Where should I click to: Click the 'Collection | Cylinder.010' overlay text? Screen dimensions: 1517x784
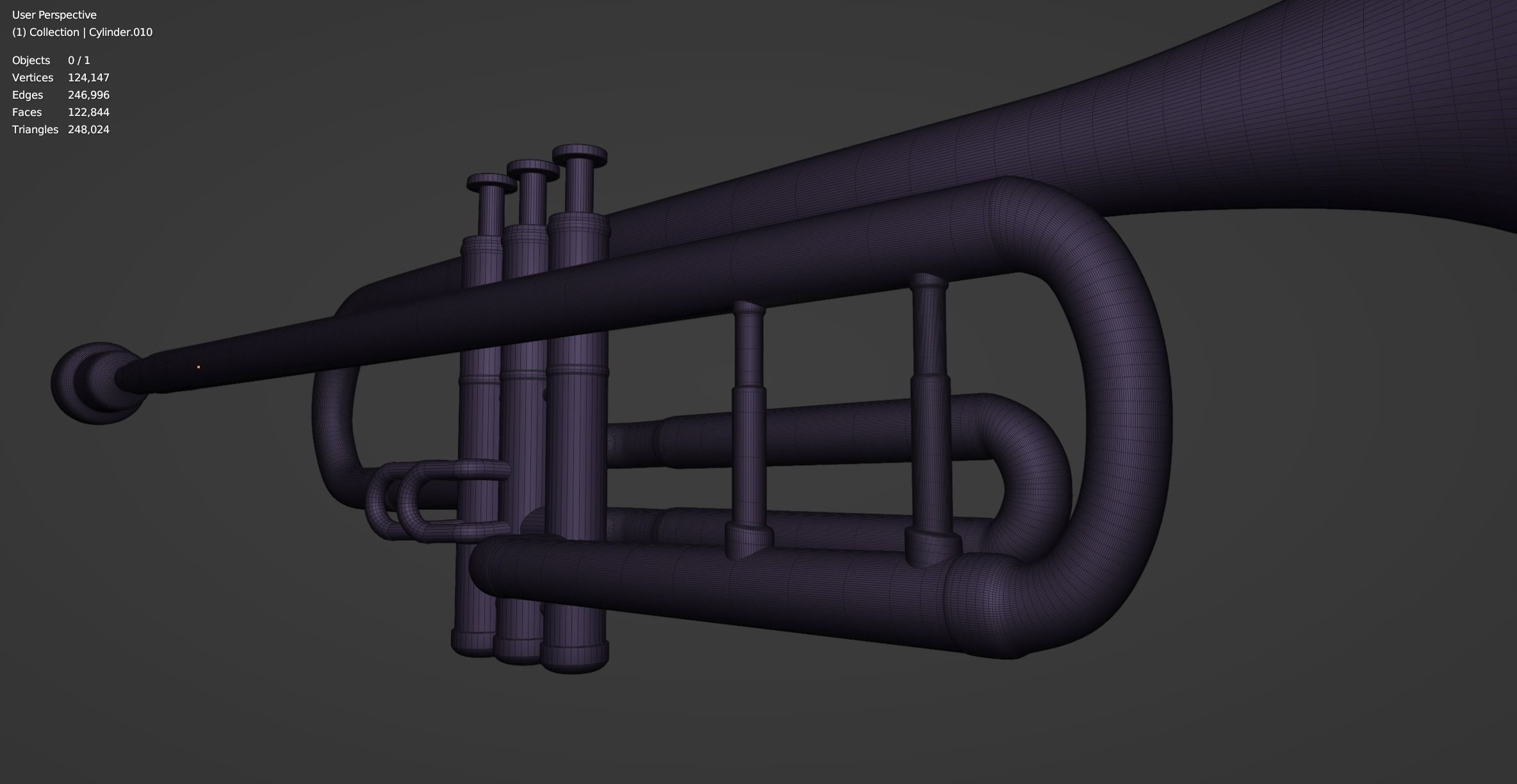click(x=82, y=32)
